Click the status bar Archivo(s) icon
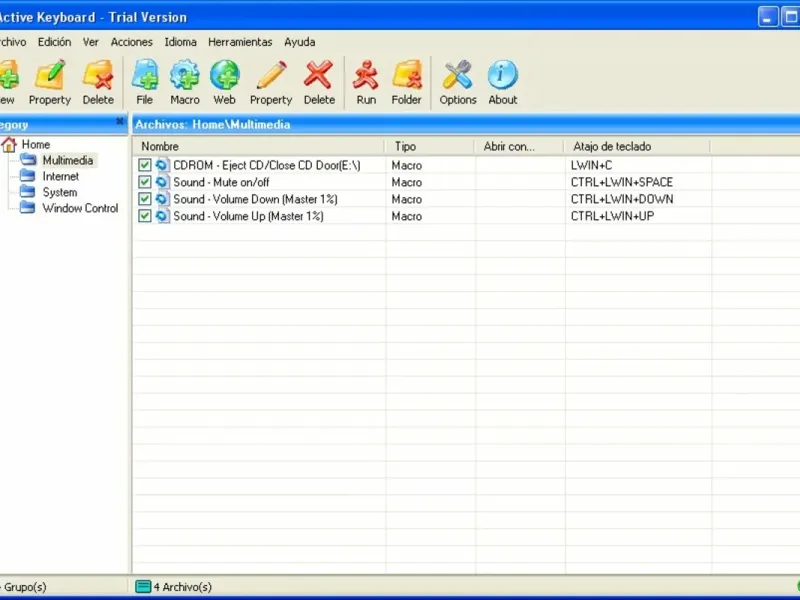Screen dimensions: 800x600 [143, 587]
